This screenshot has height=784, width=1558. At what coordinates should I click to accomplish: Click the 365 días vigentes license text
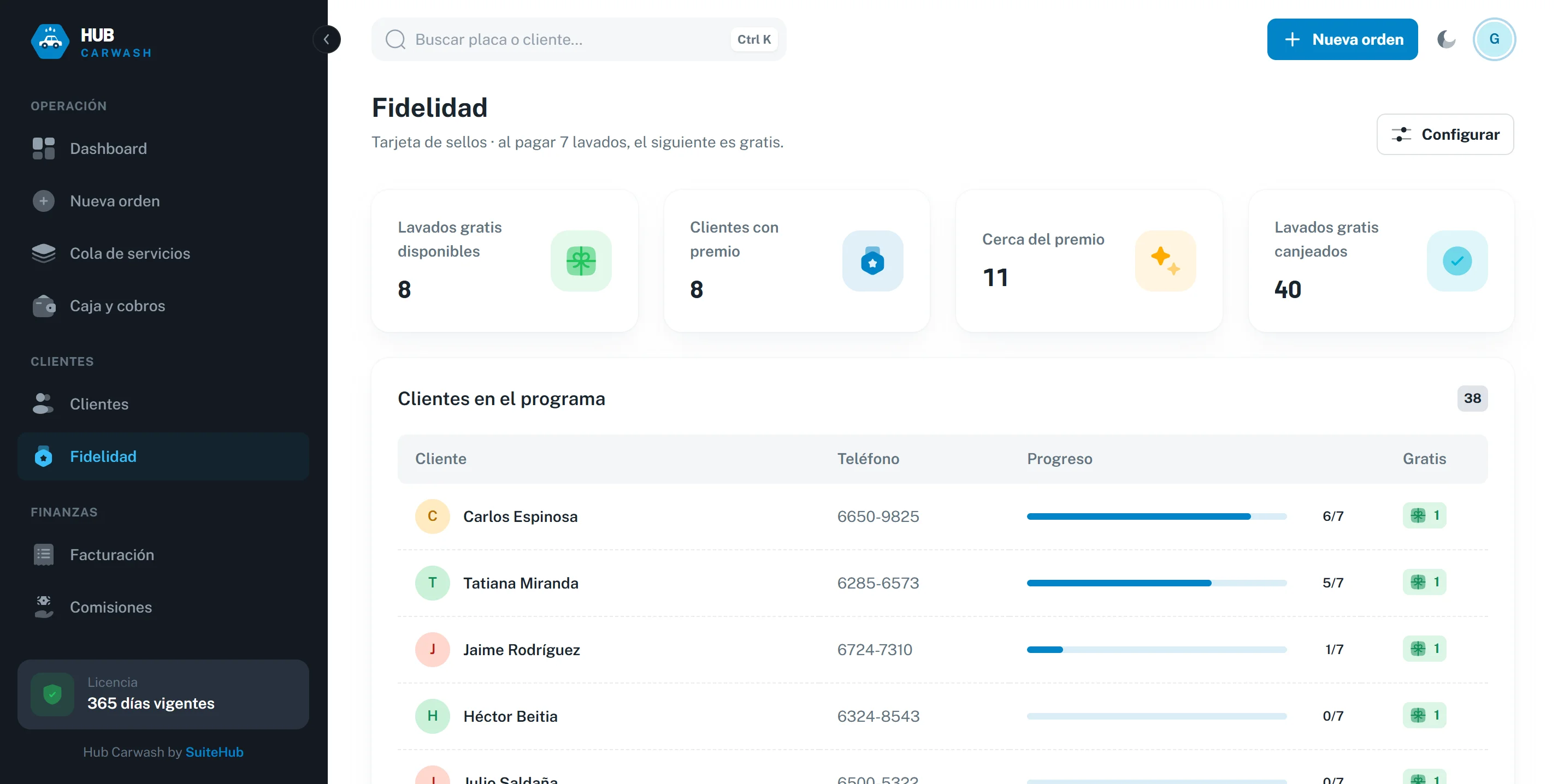(x=151, y=704)
